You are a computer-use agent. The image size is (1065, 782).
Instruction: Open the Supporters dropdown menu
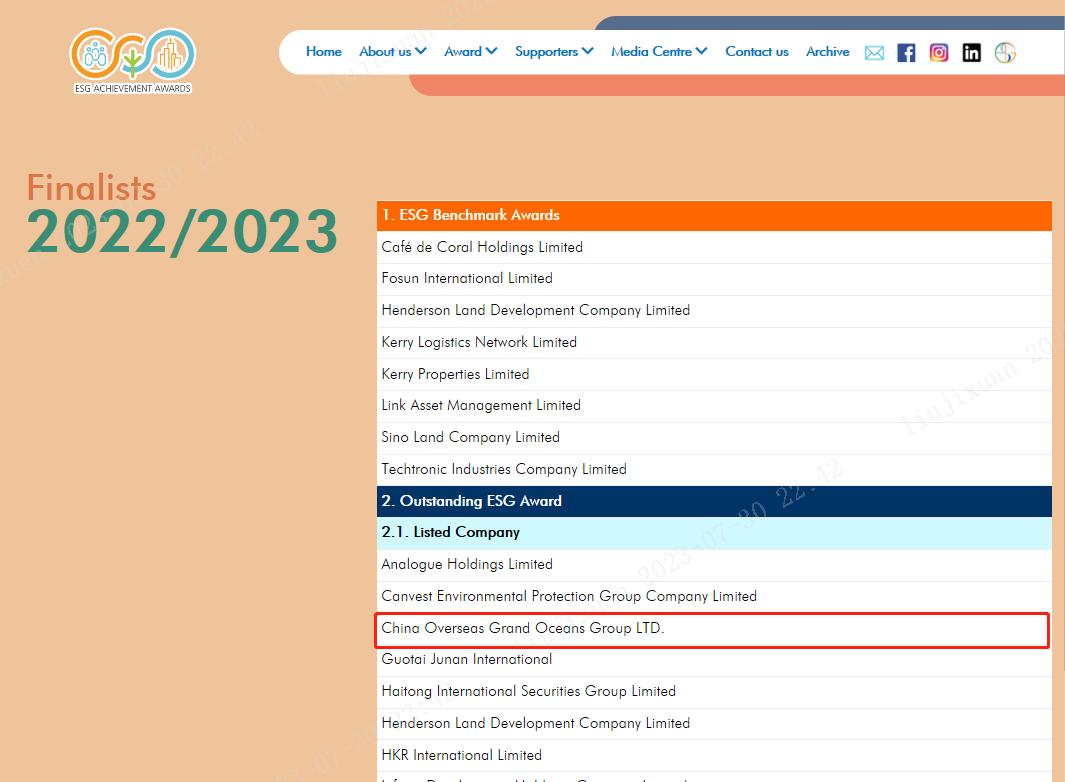pos(554,52)
